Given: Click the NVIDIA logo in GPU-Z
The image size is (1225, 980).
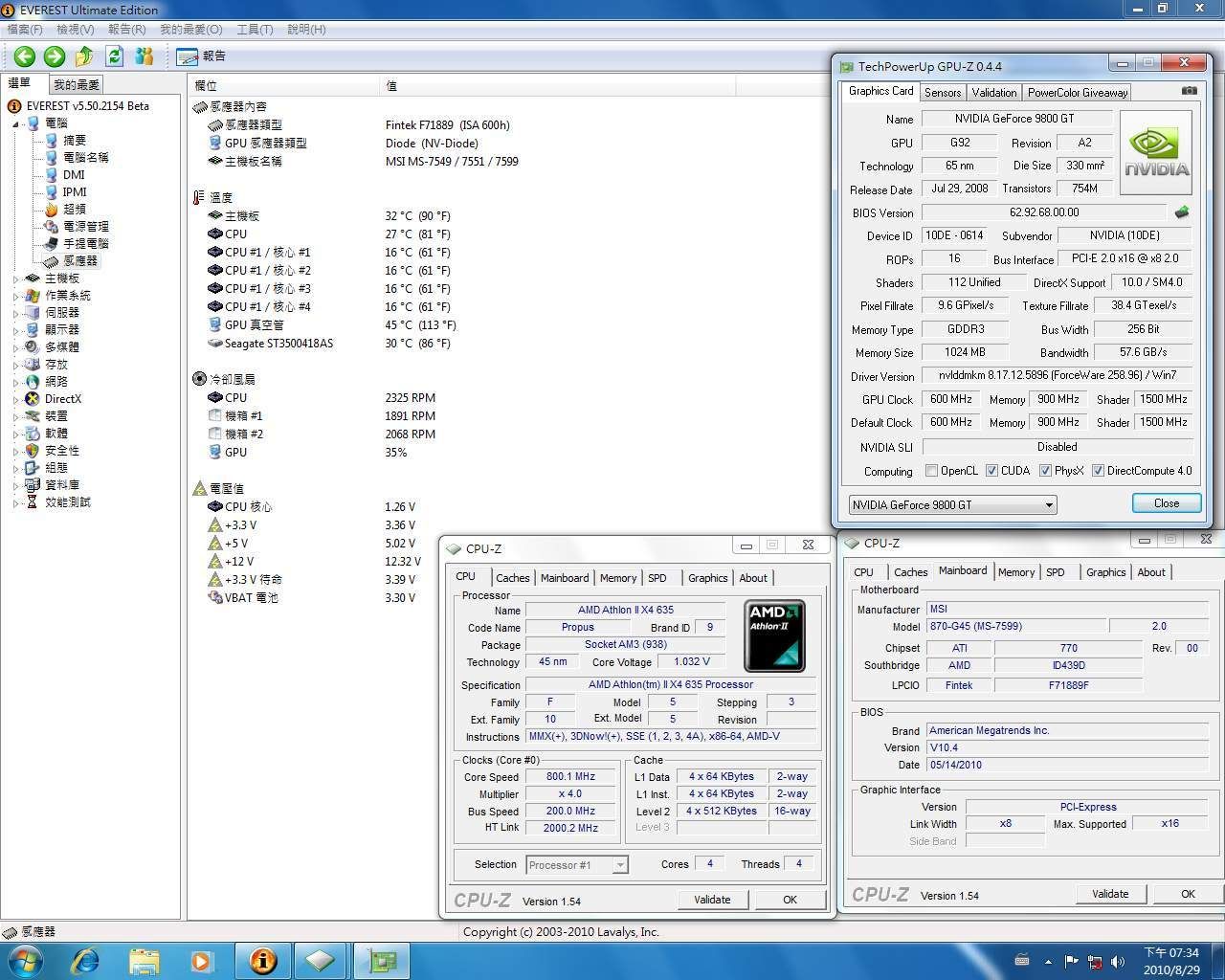Looking at the screenshot, I should (x=1156, y=153).
